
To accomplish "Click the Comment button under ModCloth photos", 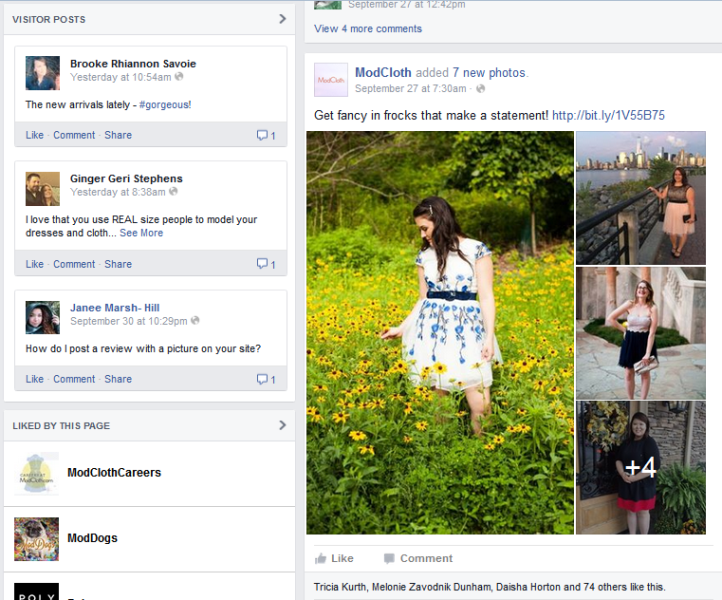I will pyautogui.click(x=418, y=559).
